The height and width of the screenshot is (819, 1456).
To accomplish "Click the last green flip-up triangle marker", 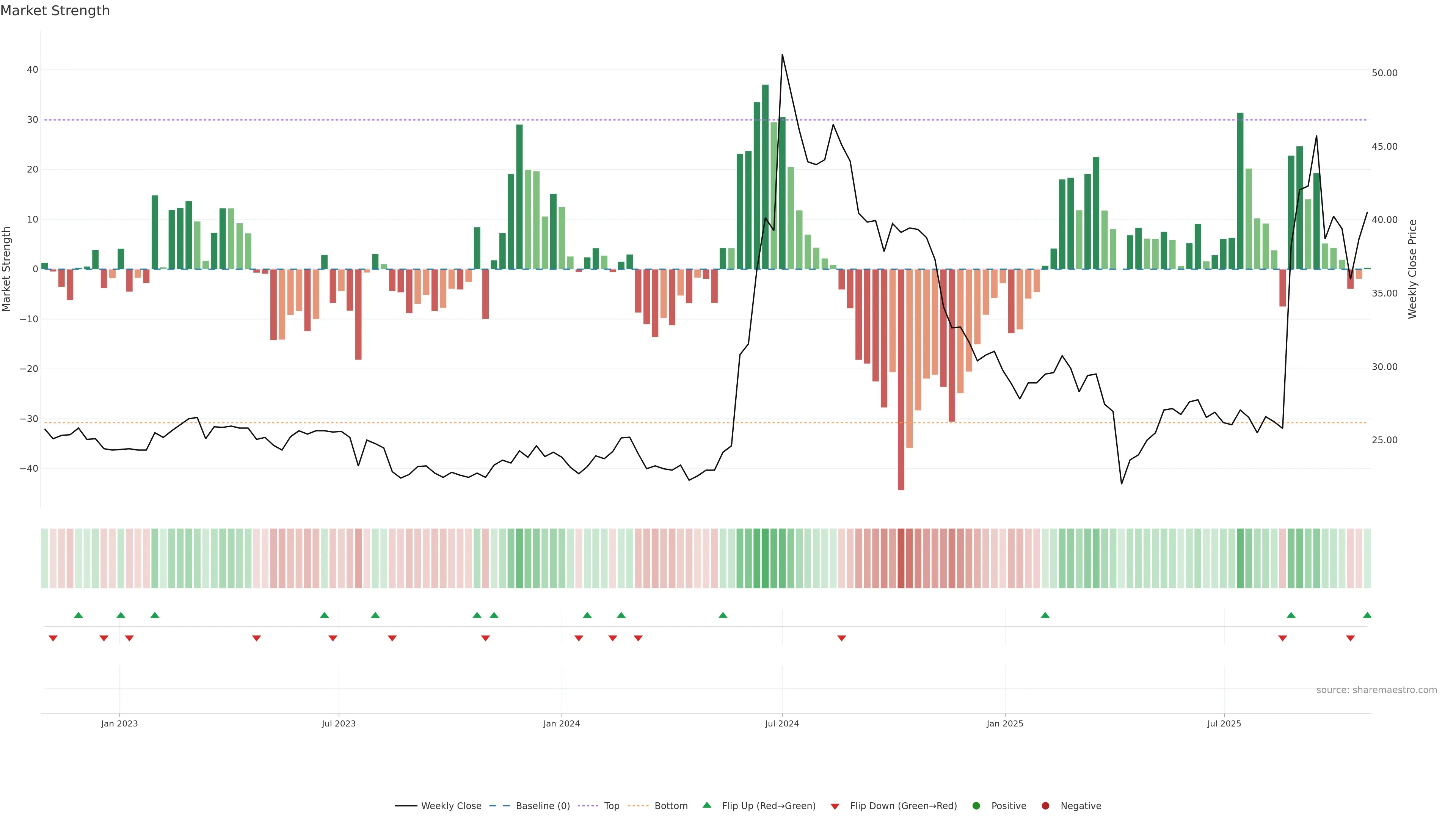I will point(1367,615).
